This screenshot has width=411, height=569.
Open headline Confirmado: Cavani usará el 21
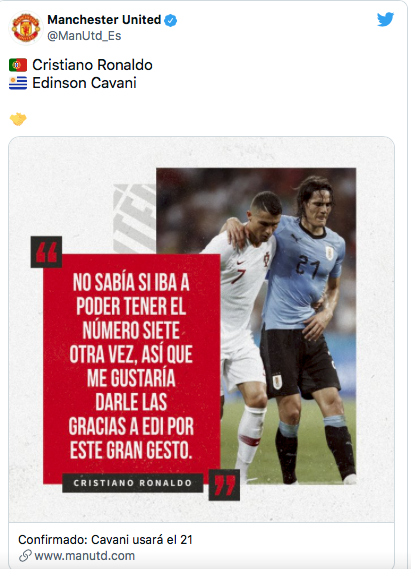pos(105,540)
